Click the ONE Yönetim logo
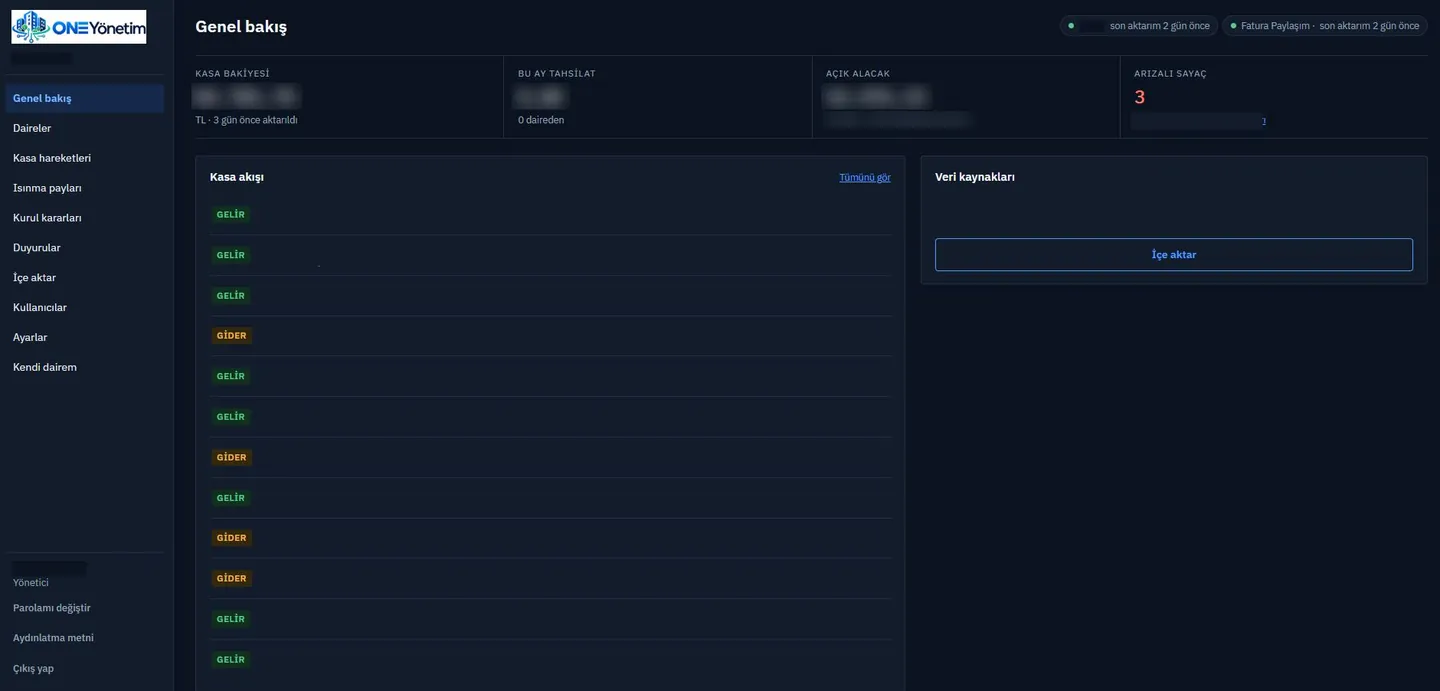 pos(79,27)
